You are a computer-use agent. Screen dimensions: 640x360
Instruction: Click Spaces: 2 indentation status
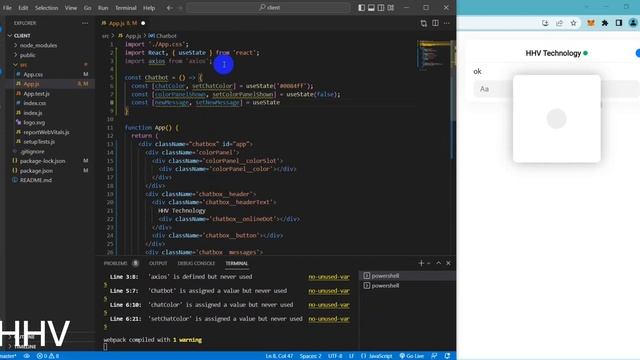(x=310, y=356)
